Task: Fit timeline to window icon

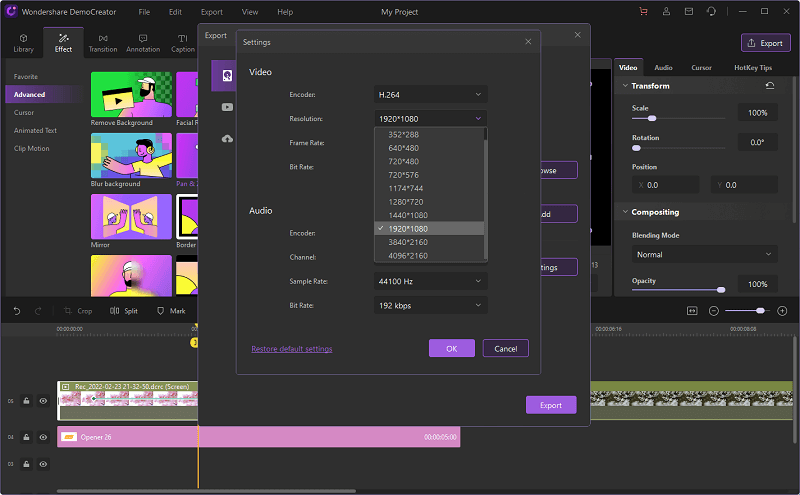Action: [692, 311]
